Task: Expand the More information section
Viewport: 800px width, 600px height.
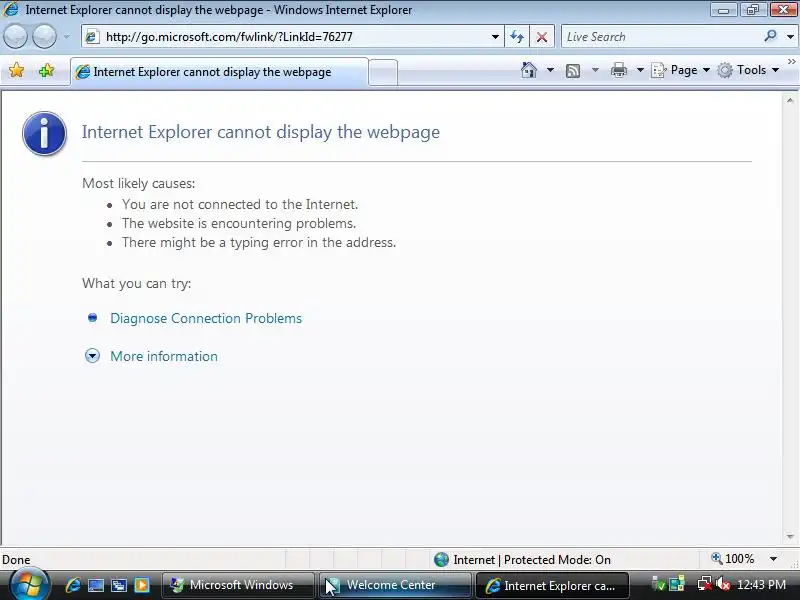Action: tap(164, 356)
